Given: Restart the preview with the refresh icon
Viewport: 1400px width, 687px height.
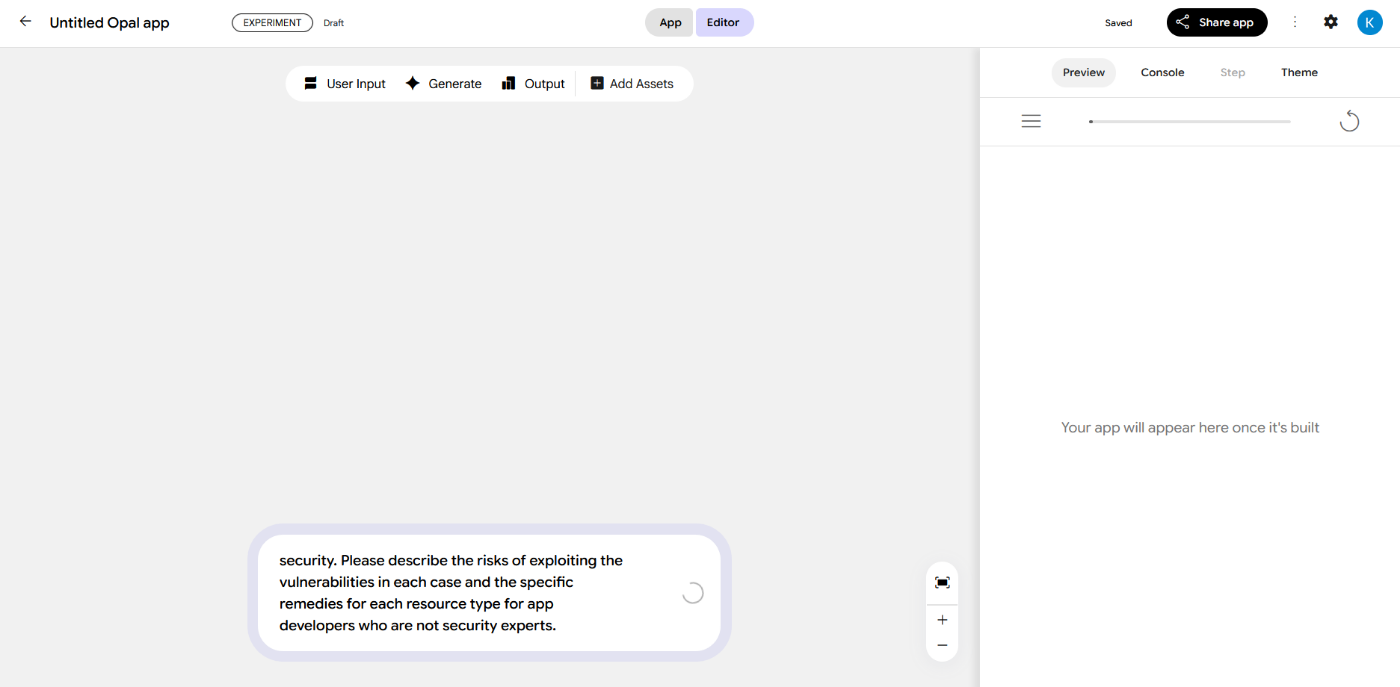Looking at the screenshot, I should pos(1349,121).
